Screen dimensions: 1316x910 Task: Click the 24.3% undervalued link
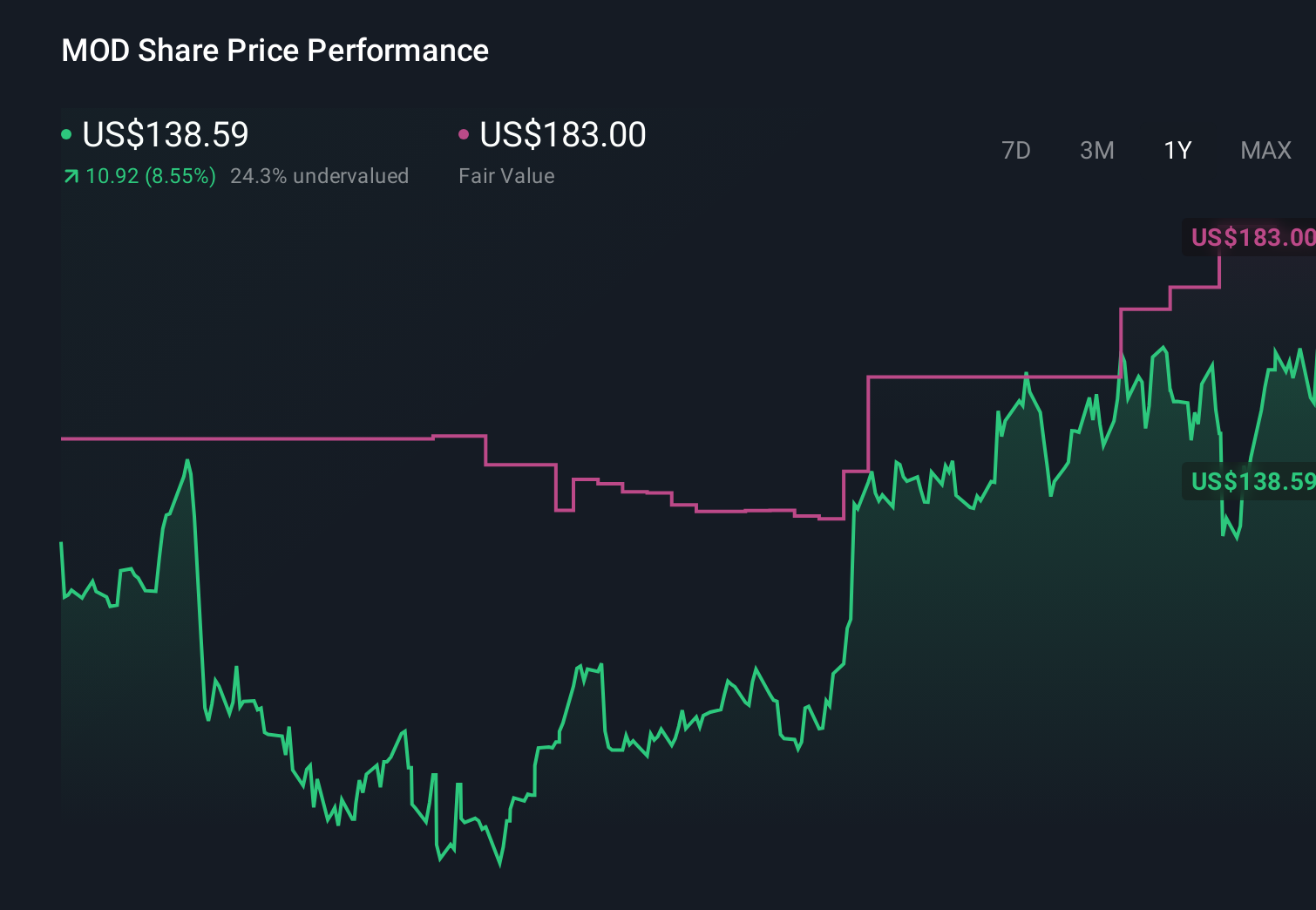click(x=319, y=176)
